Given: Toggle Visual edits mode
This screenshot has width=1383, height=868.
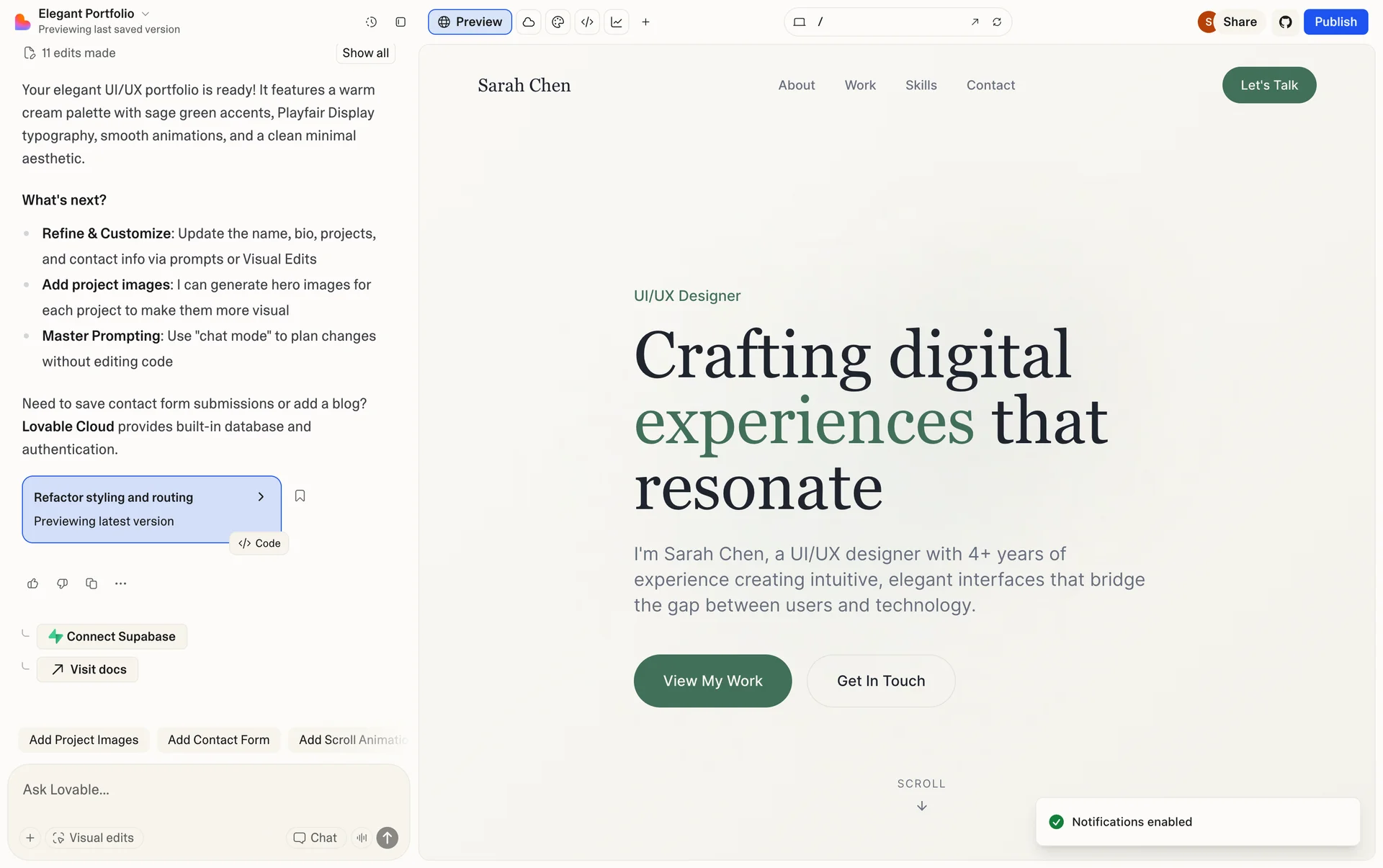Looking at the screenshot, I should 94,838.
